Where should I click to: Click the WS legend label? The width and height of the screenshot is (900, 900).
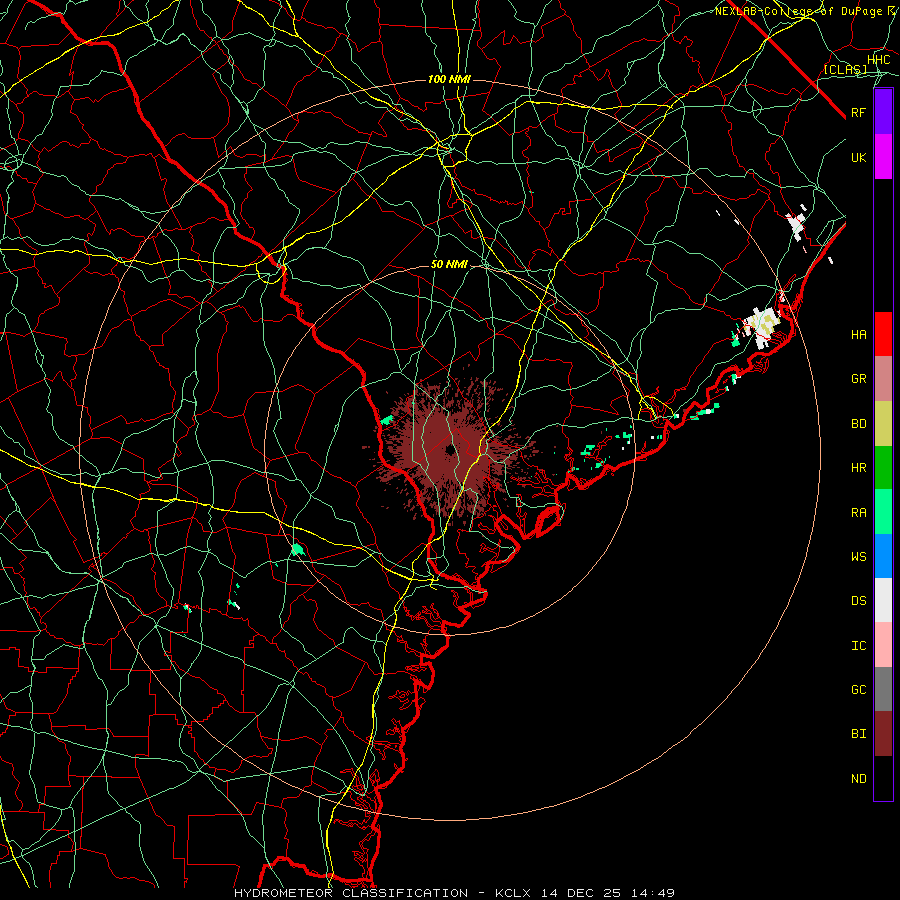(858, 557)
